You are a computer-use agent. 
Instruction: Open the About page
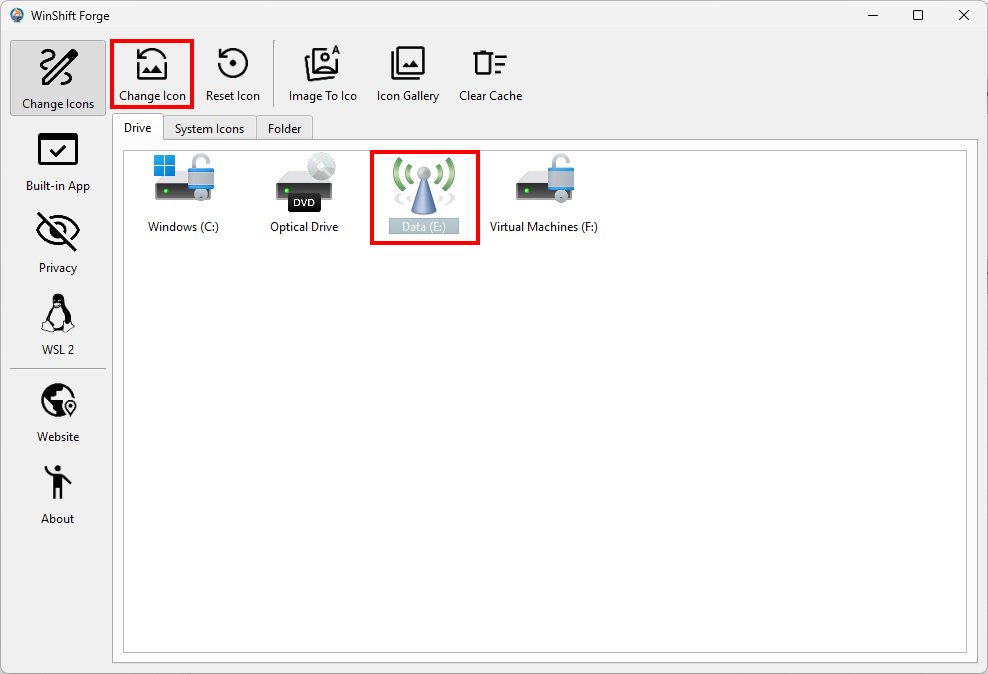(58, 494)
